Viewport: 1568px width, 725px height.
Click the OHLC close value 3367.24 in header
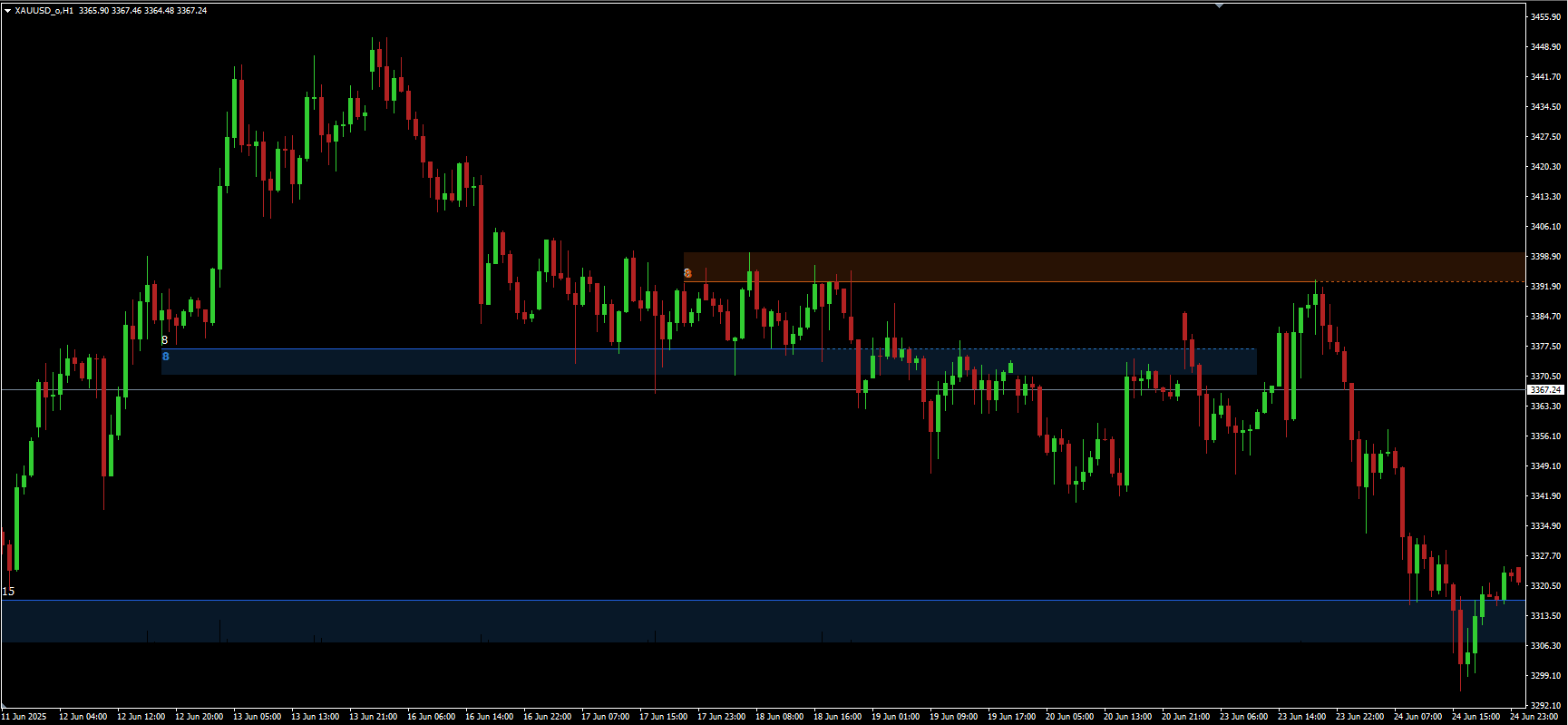pyautogui.click(x=191, y=11)
